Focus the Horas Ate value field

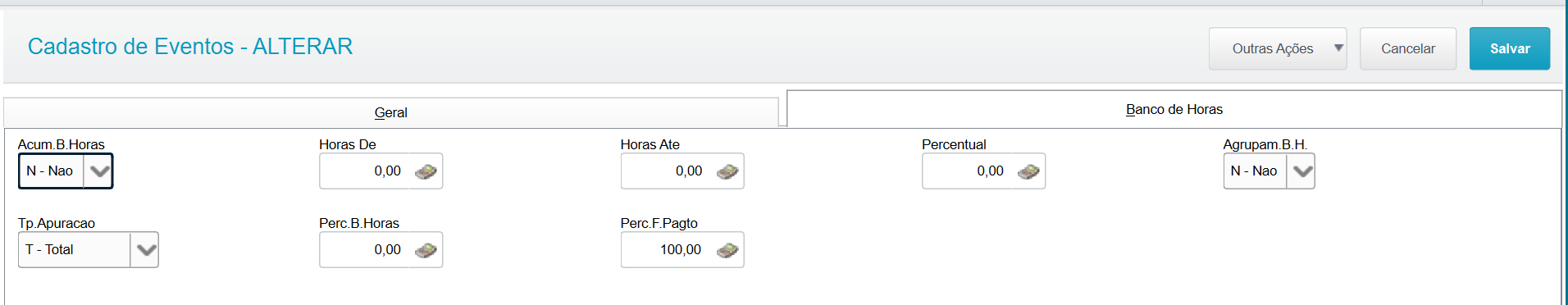(668, 171)
